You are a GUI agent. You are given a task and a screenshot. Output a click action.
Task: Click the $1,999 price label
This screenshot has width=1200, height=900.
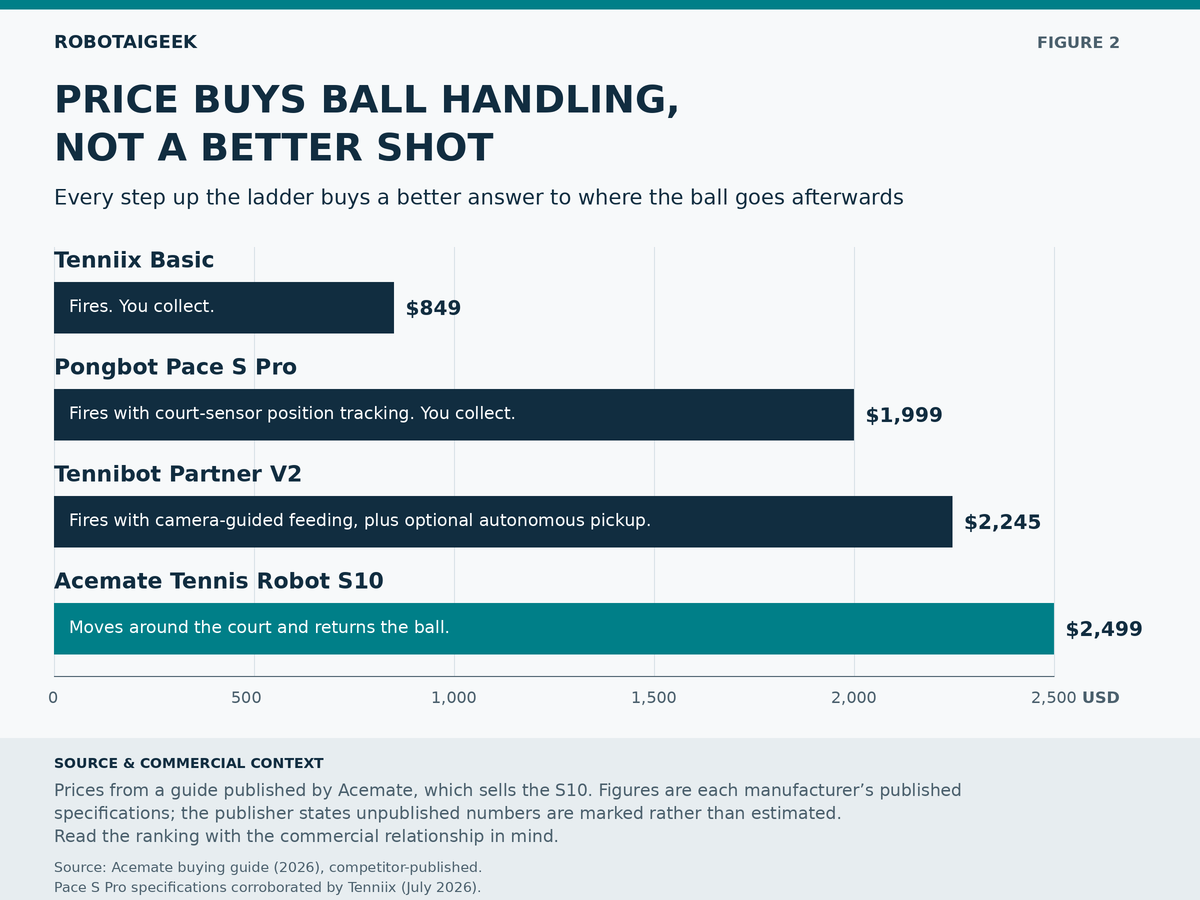click(904, 415)
